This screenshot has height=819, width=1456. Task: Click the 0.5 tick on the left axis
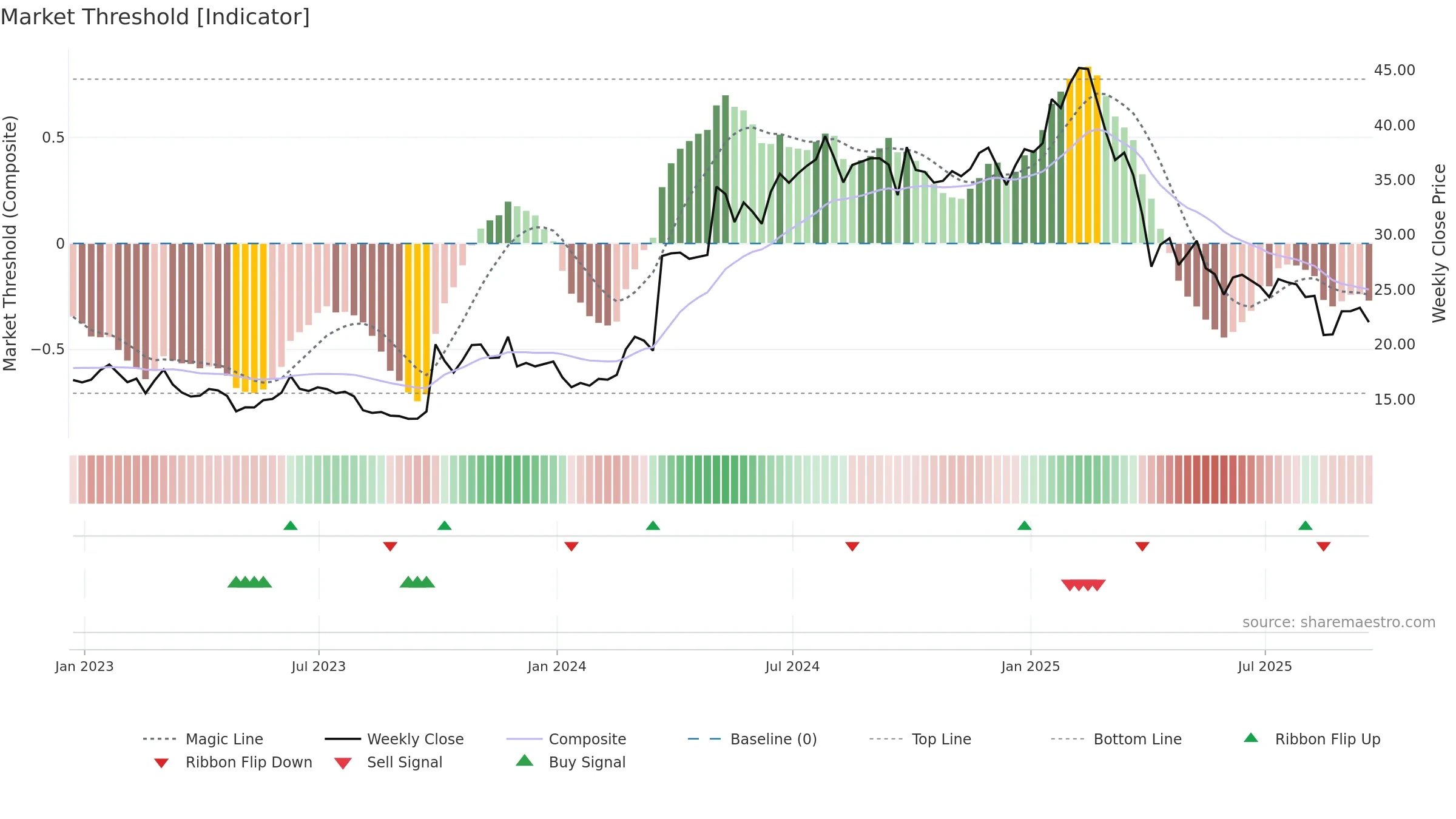pyautogui.click(x=53, y=138)
